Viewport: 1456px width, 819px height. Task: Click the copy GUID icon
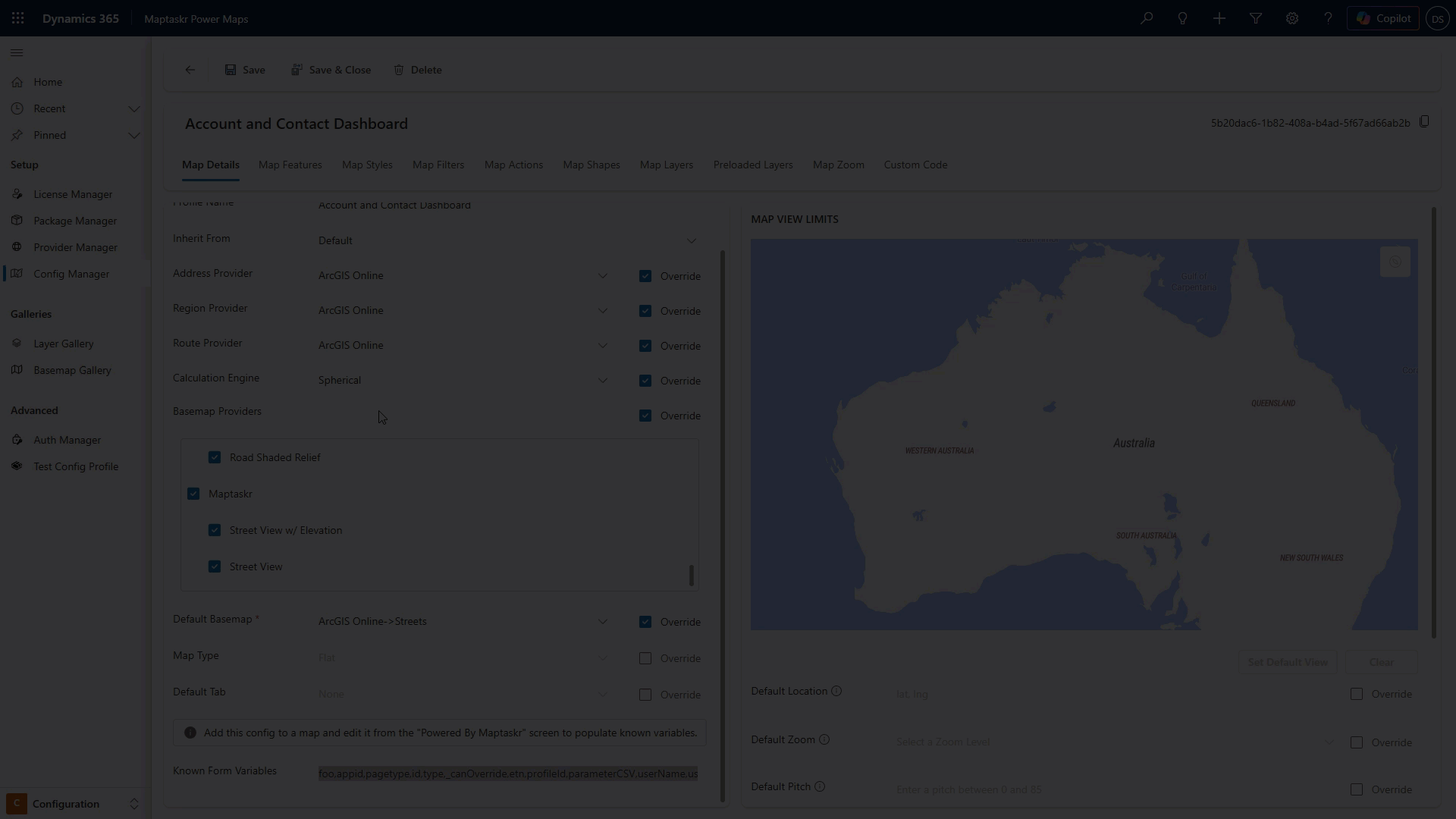click(1424, 122)
